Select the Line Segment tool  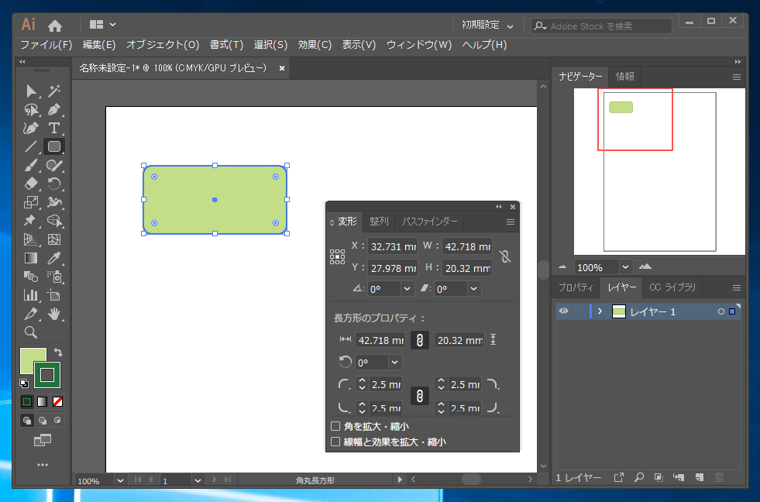point(31,146)
